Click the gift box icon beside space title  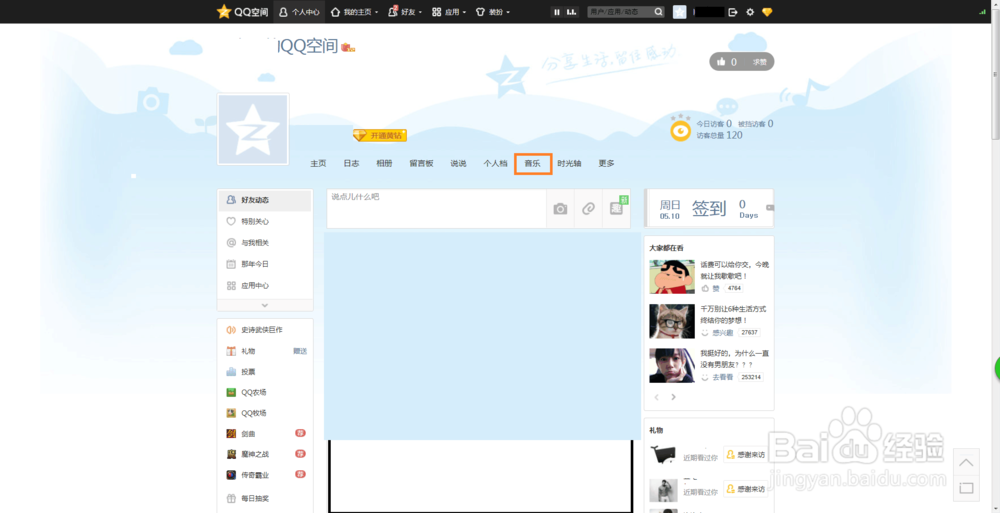tap(348, 47)
